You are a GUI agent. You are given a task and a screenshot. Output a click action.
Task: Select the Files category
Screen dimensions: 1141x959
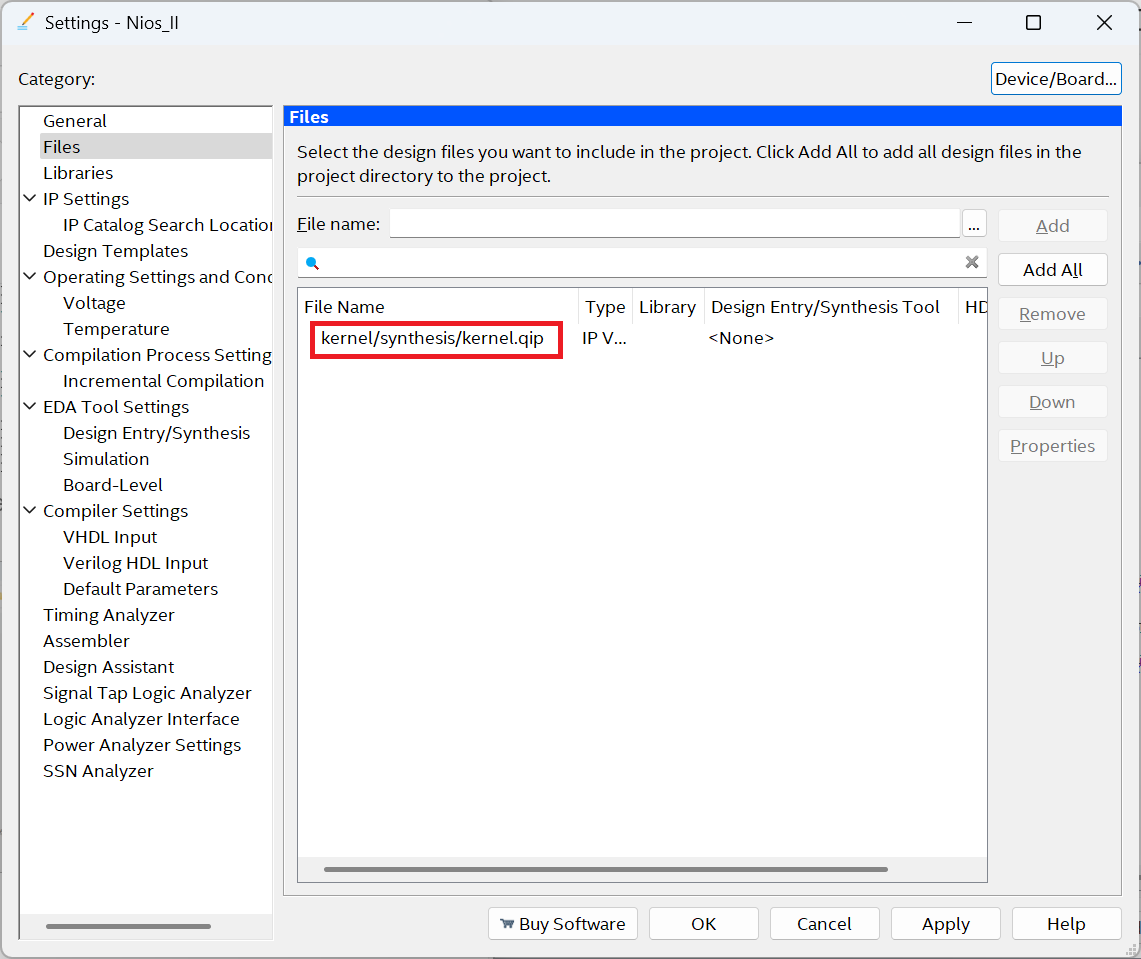point(61,147)
